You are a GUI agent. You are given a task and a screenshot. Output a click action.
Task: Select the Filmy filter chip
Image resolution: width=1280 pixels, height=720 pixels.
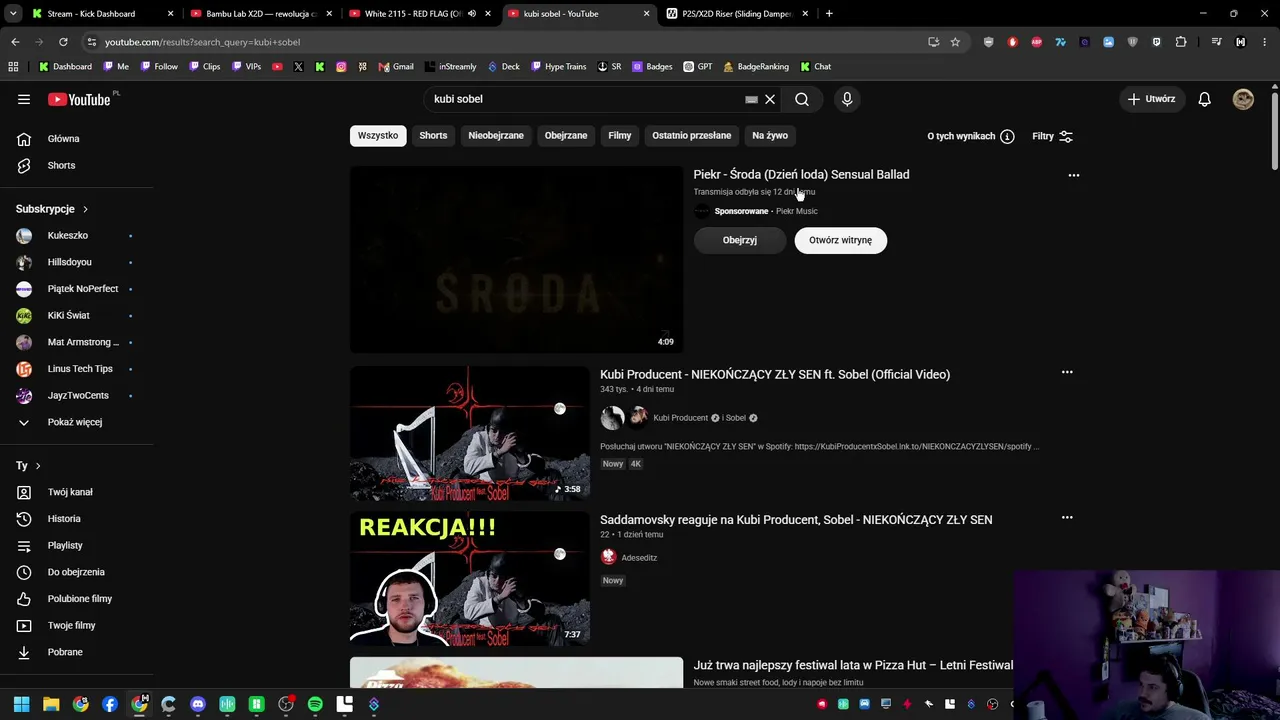pos(620,135)
